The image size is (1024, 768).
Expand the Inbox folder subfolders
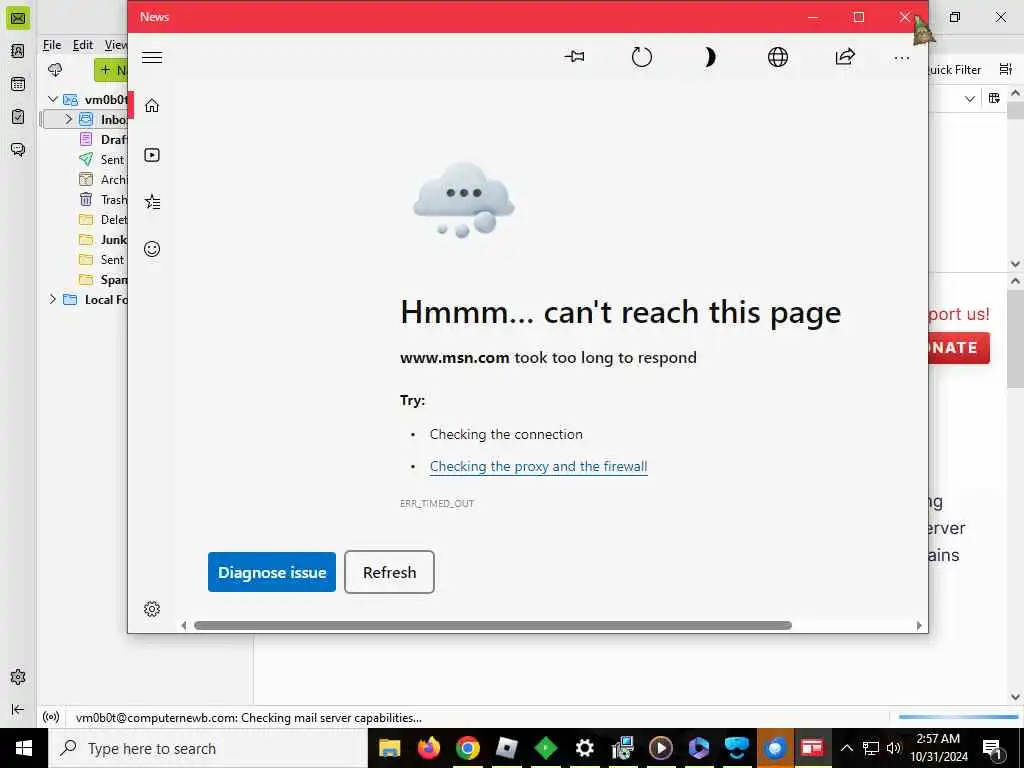68,120
